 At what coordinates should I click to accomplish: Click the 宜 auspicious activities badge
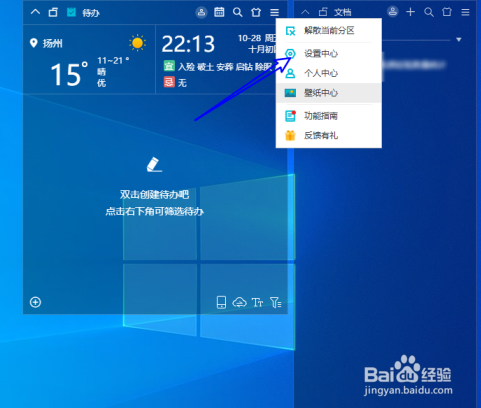[169, 66]
